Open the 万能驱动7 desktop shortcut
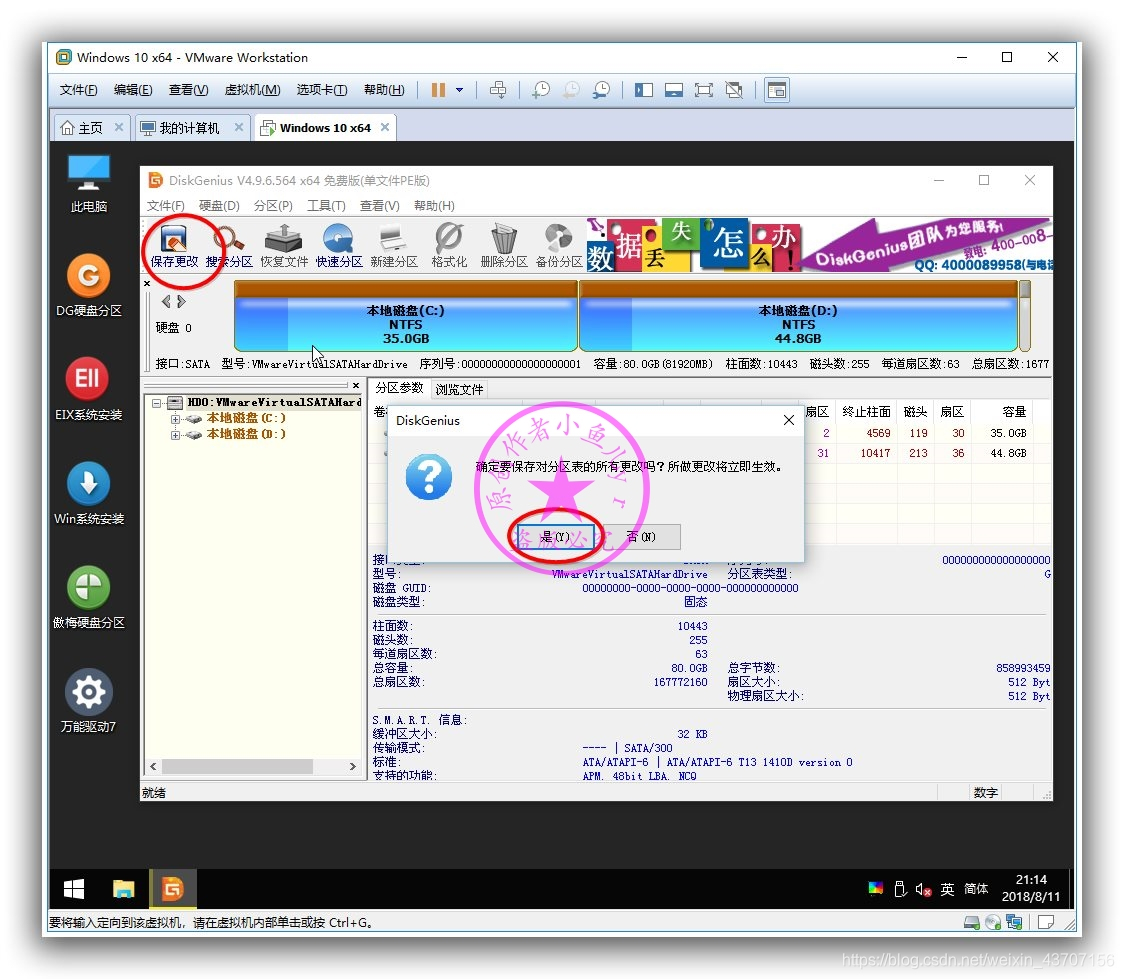This screenshot has width=1124, height=979. coord(89,701)
